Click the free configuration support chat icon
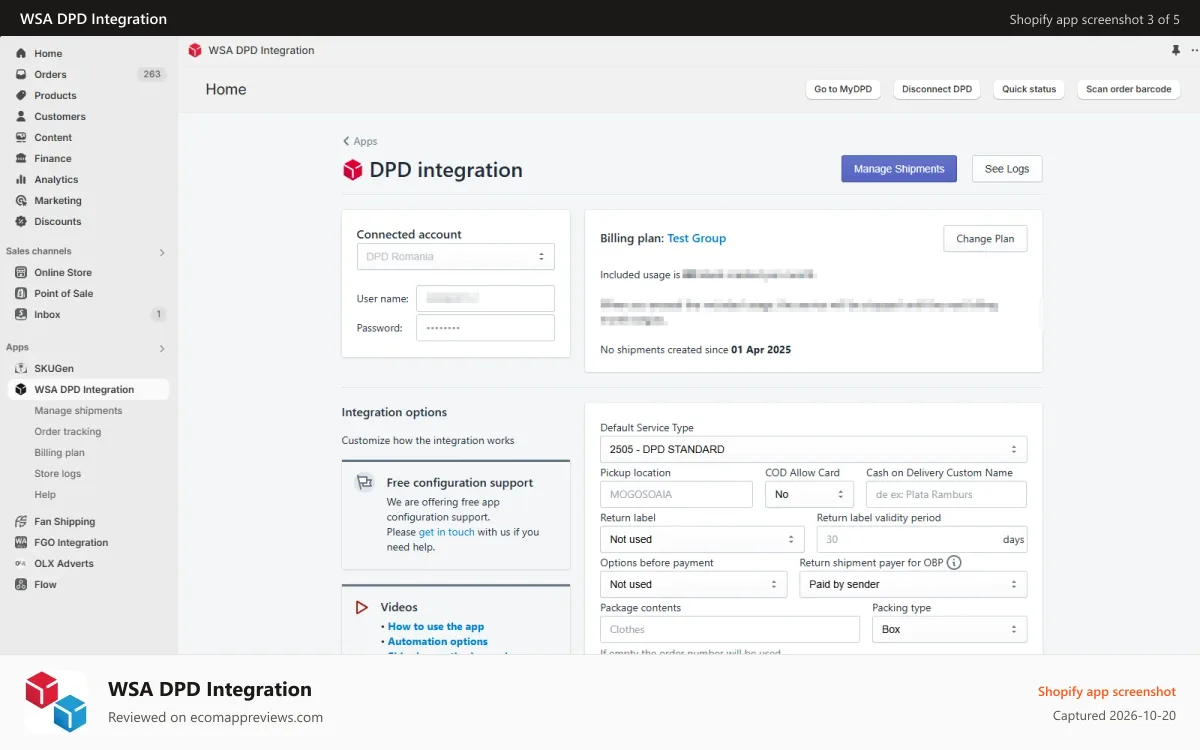 point(365,483)
